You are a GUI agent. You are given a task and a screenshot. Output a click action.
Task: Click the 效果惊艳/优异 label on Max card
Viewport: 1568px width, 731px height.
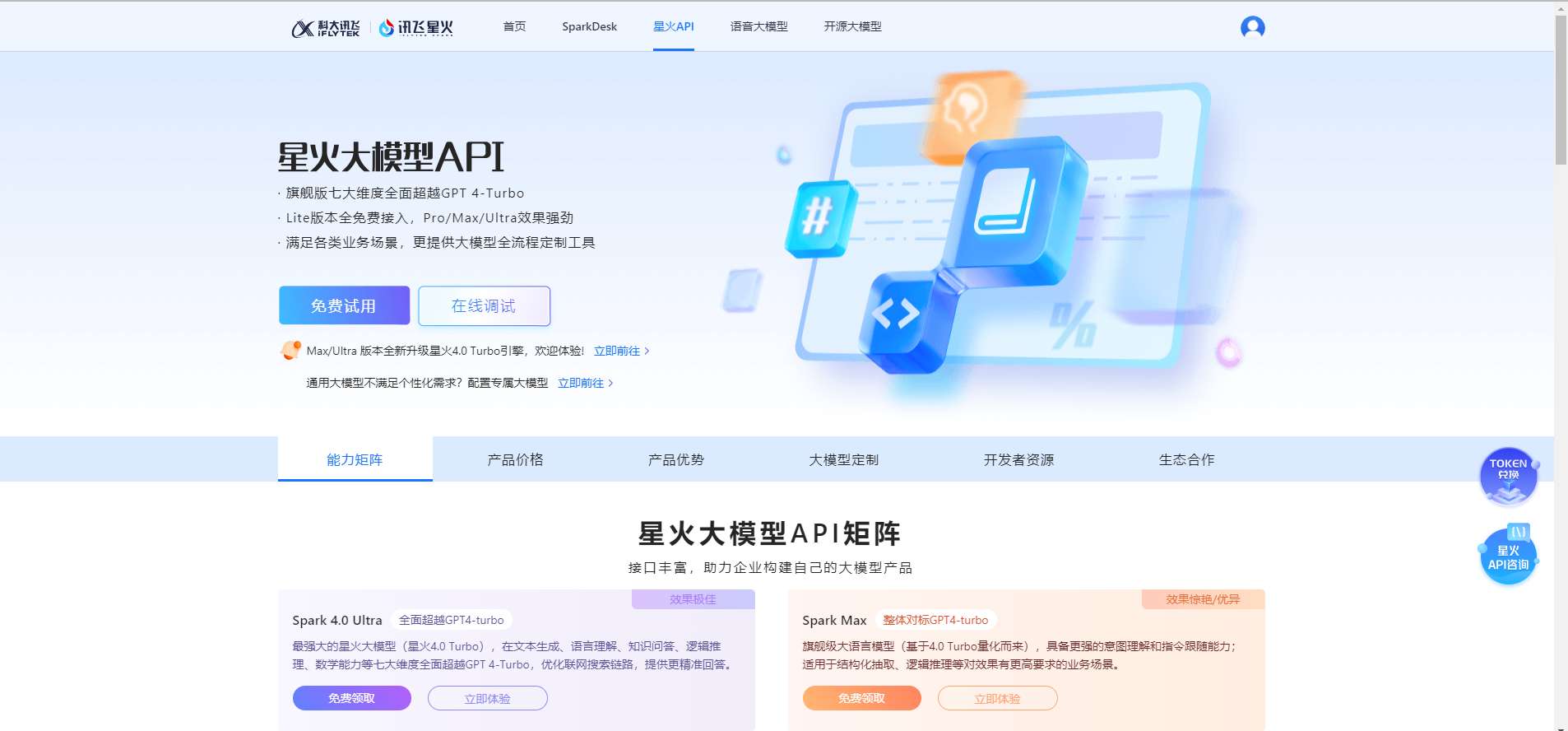1203,599
